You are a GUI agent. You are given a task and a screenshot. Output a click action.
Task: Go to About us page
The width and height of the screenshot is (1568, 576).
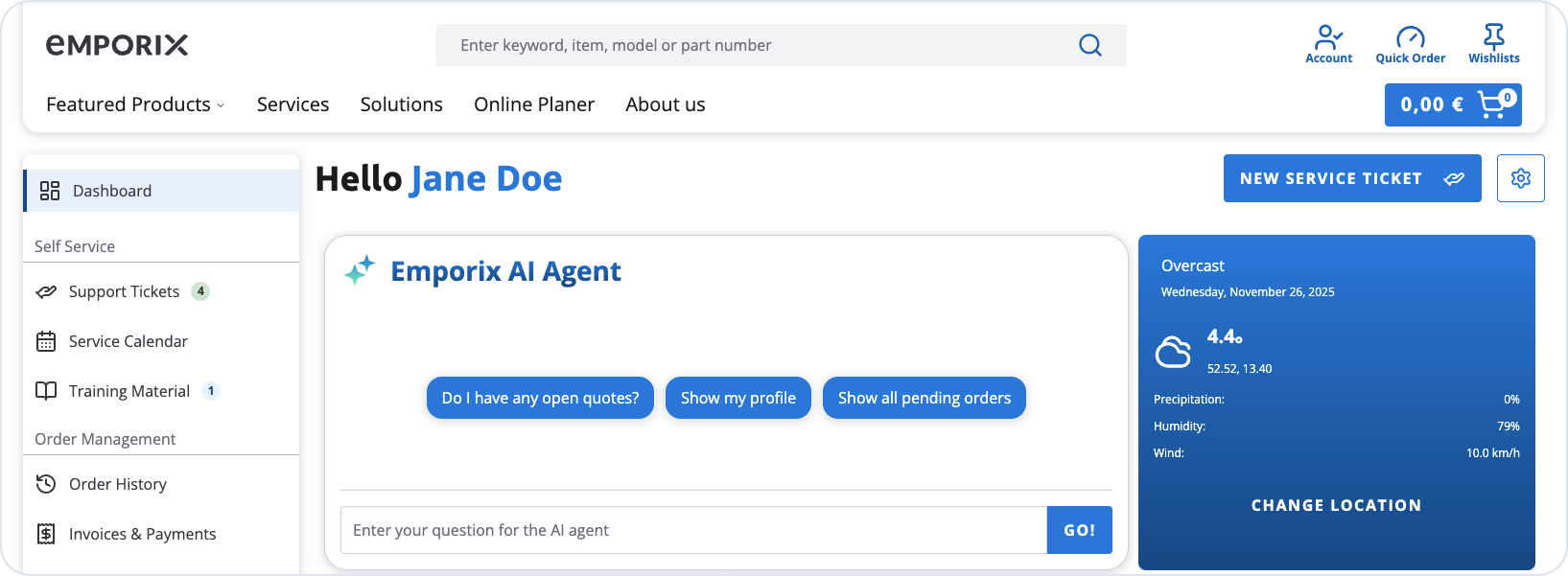(x=666, y=104)
